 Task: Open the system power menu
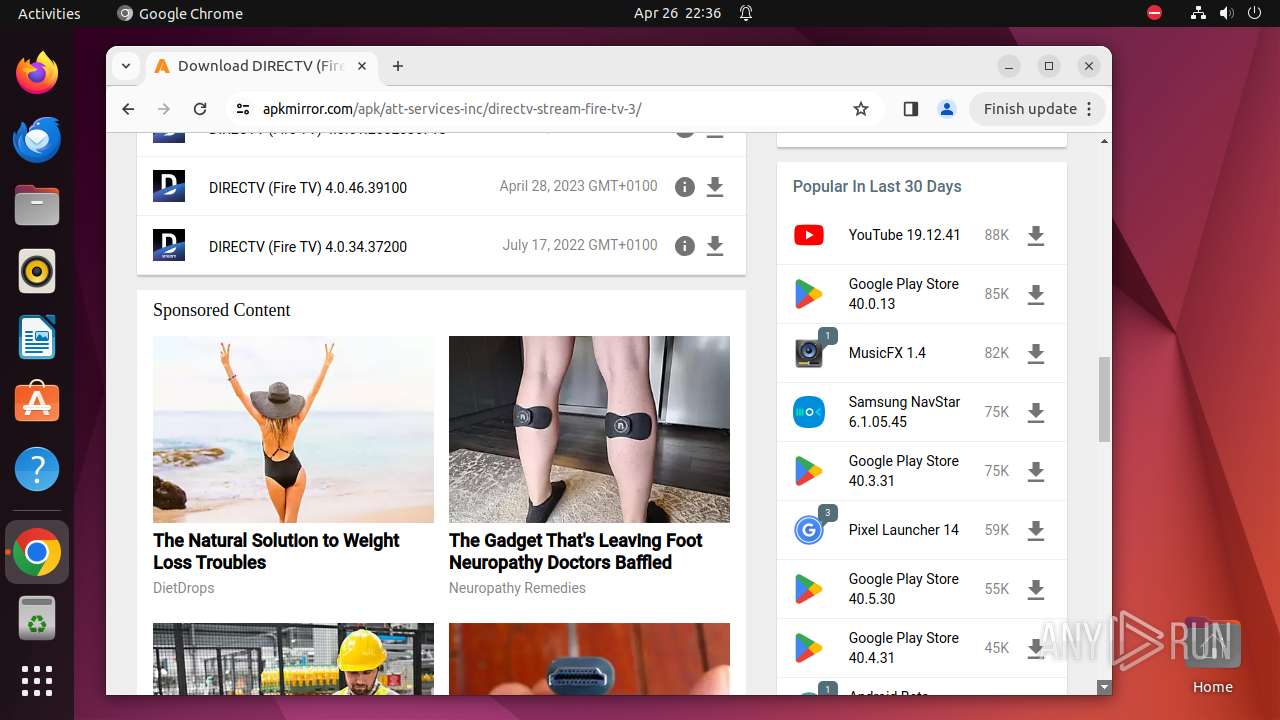1255,13
